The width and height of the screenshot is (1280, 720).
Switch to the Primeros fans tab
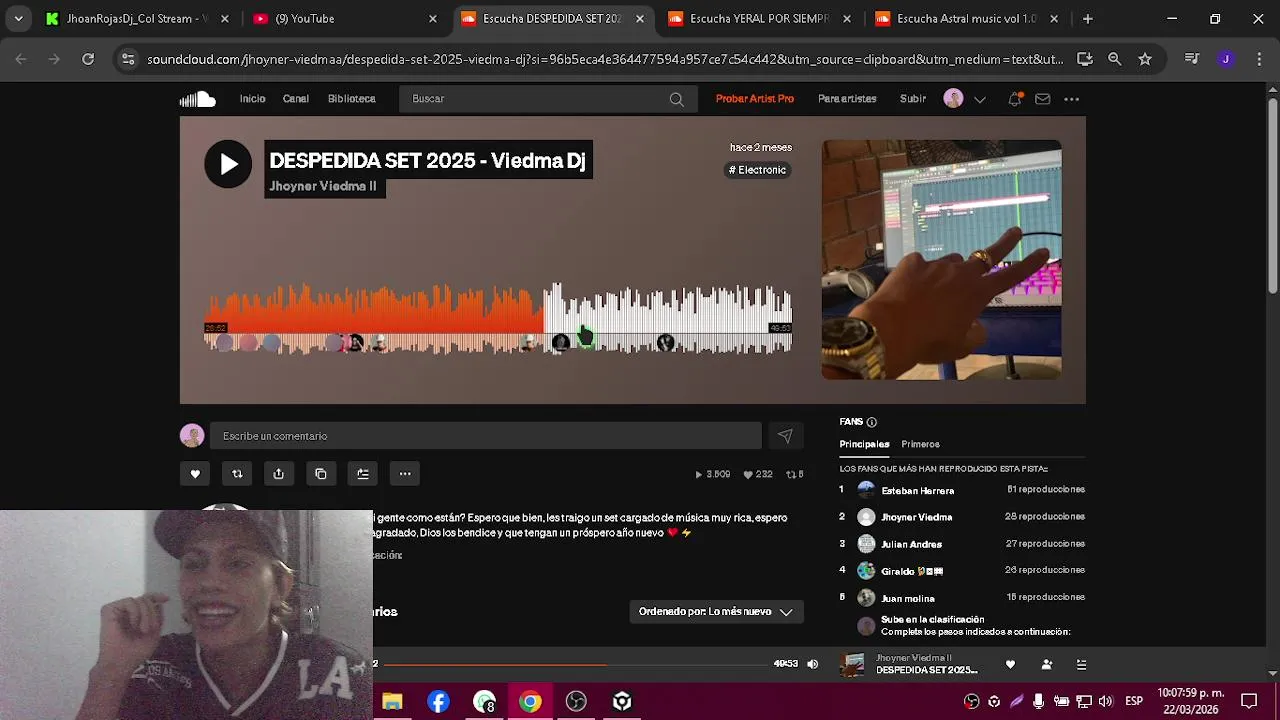920,444
